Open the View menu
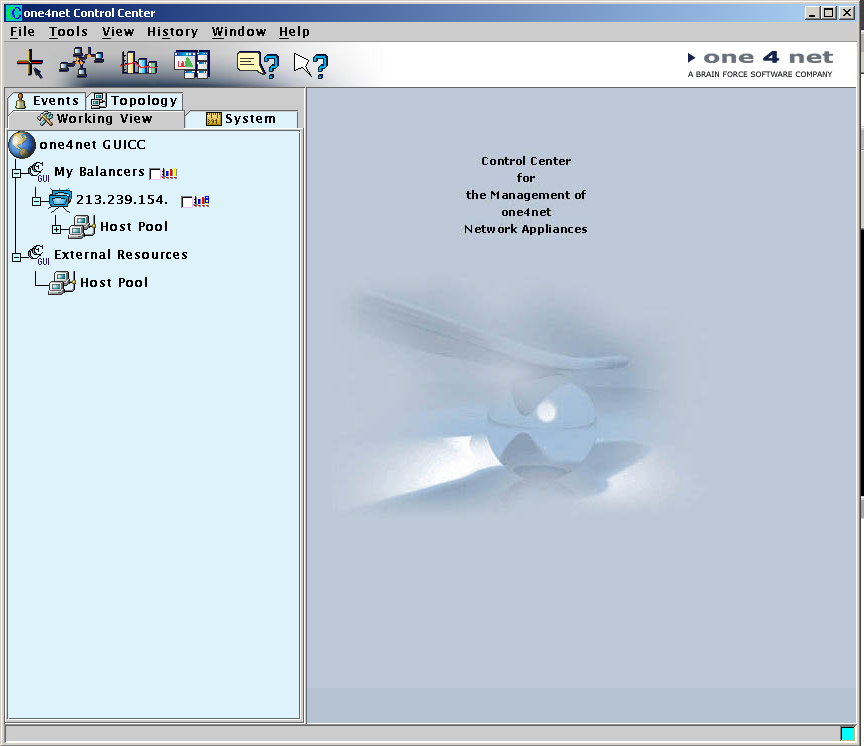 pyautogui.click(x=118, y=32)
